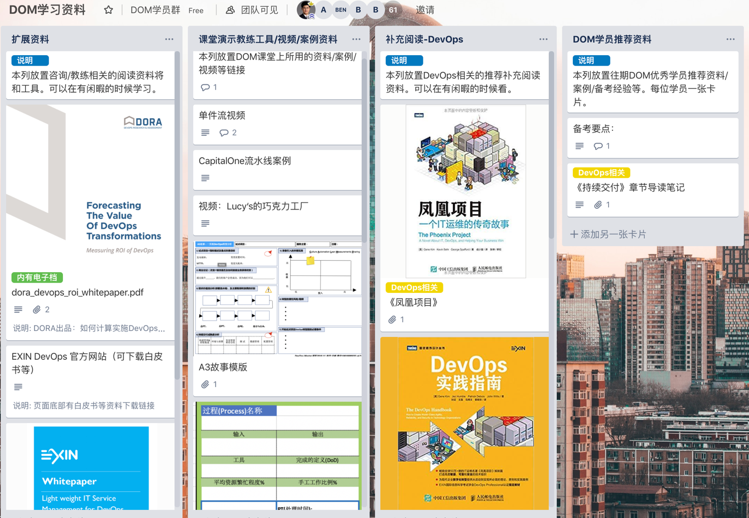
Task: Open the Lucy's的巧克力工厂 video card
Action: (x=277, y=215)
